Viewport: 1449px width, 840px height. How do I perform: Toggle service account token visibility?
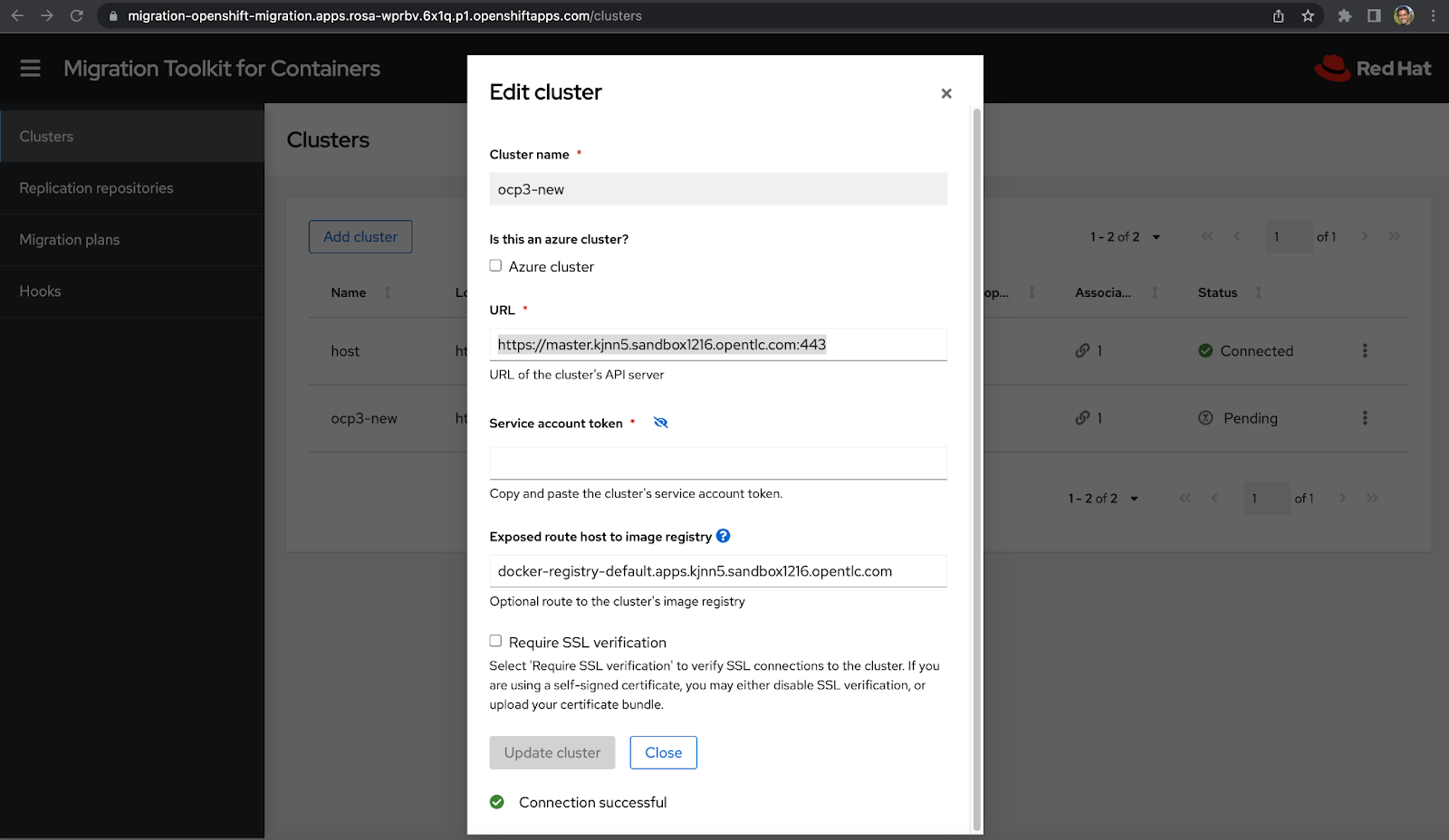coord(660,423)
